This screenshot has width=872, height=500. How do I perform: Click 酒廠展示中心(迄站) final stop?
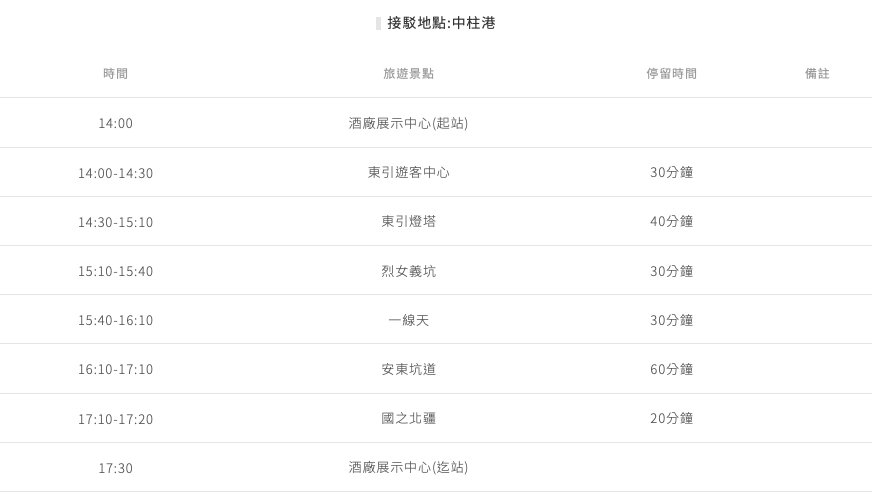click(408, 467)
